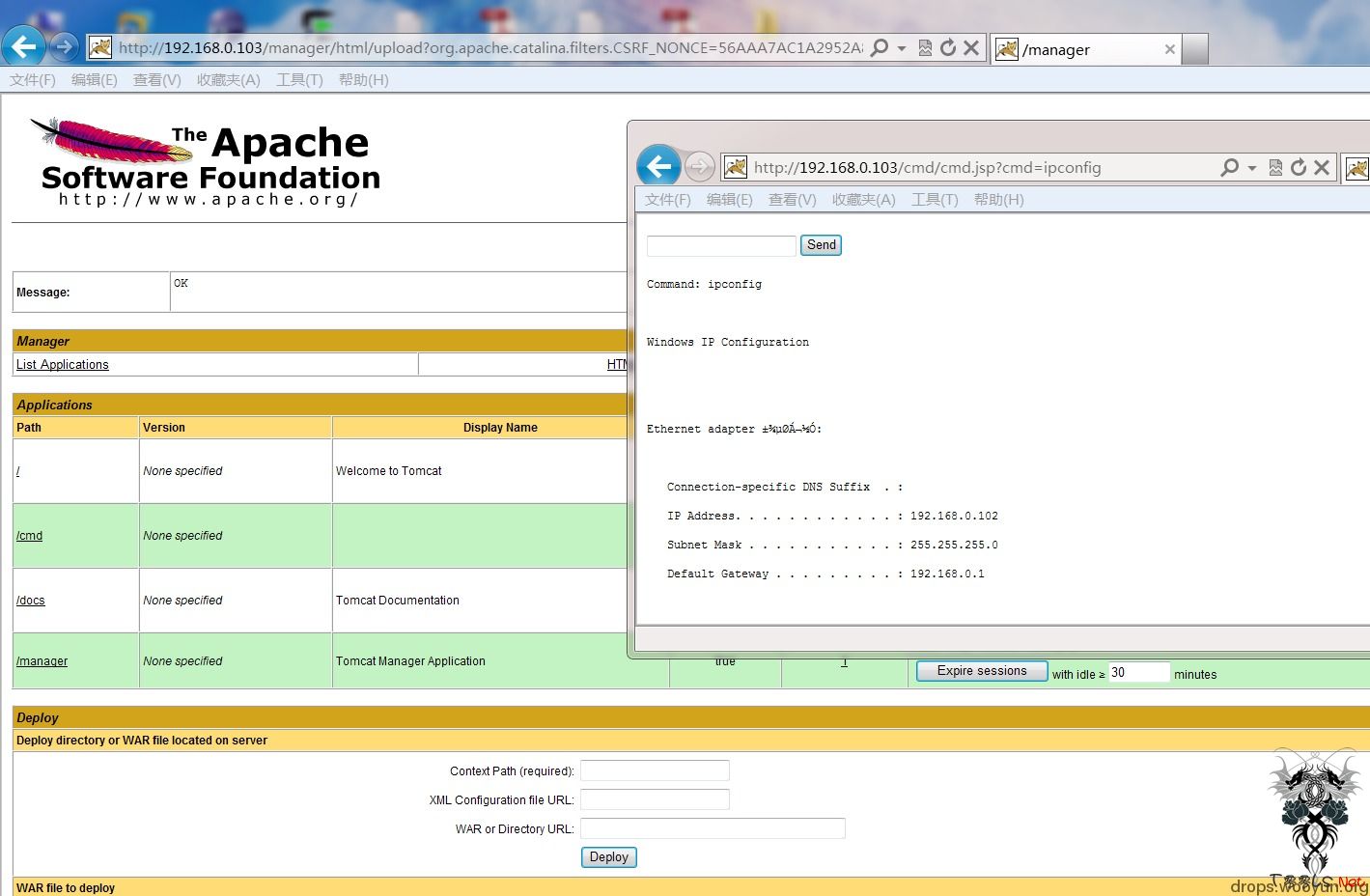The width and height of the screenshot is (1370, 896).
Task: Open 文件(F) menu in main window
Action: [x=33, y=80]
